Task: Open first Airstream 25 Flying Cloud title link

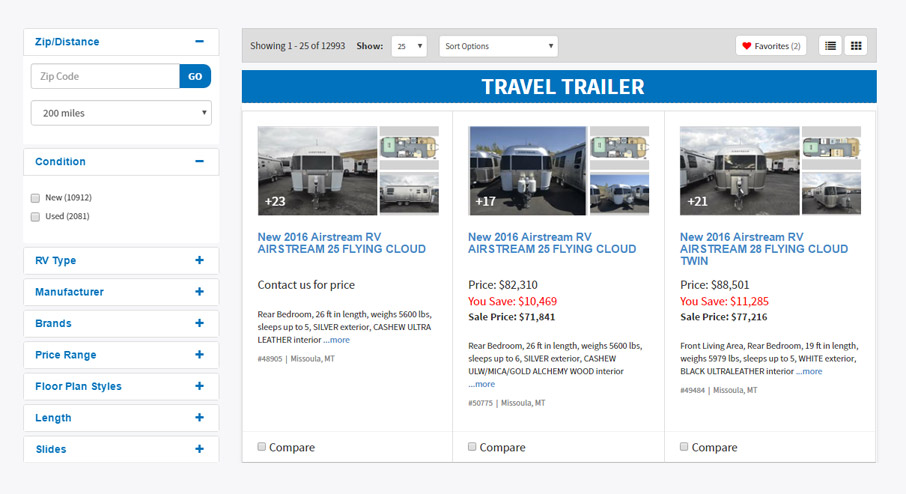Action: pyautogui.click(x=341, y=243)
